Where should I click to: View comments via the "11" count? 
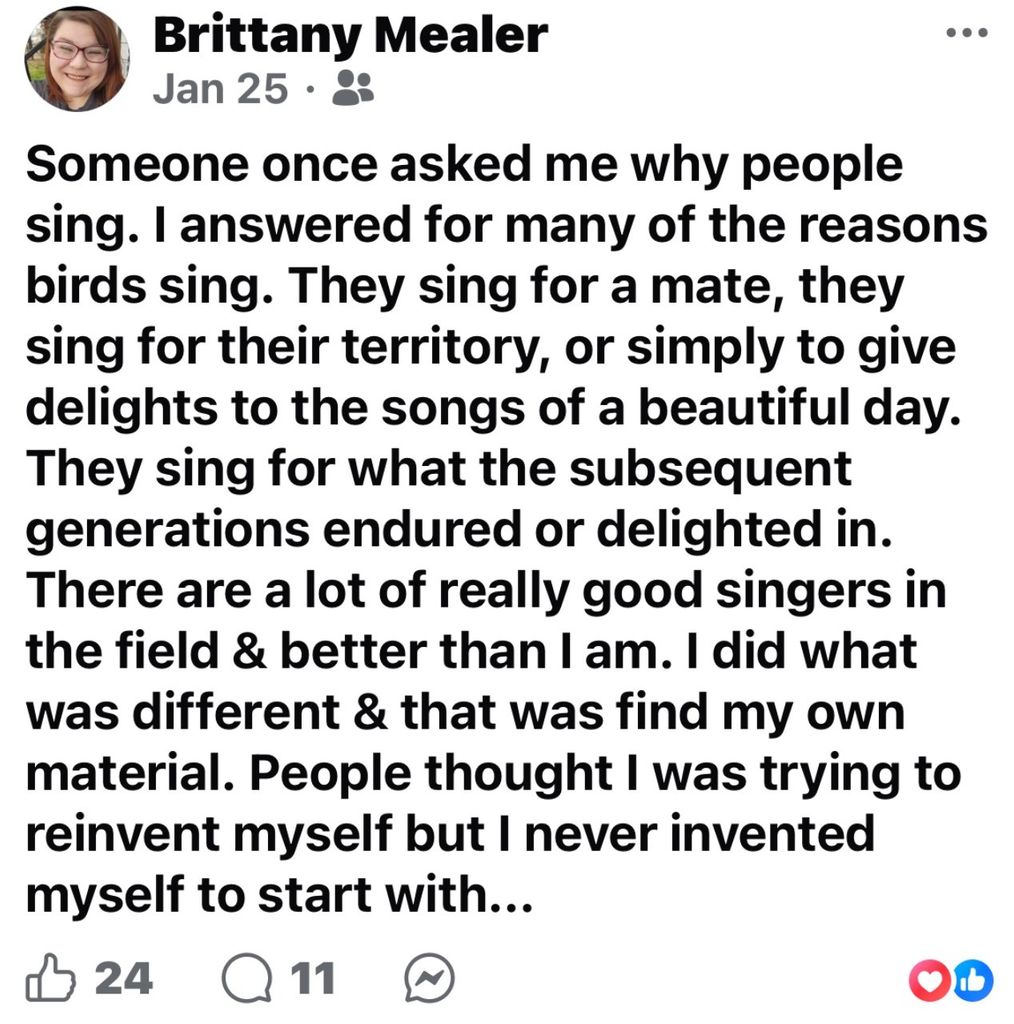click(x=312, y=979)
